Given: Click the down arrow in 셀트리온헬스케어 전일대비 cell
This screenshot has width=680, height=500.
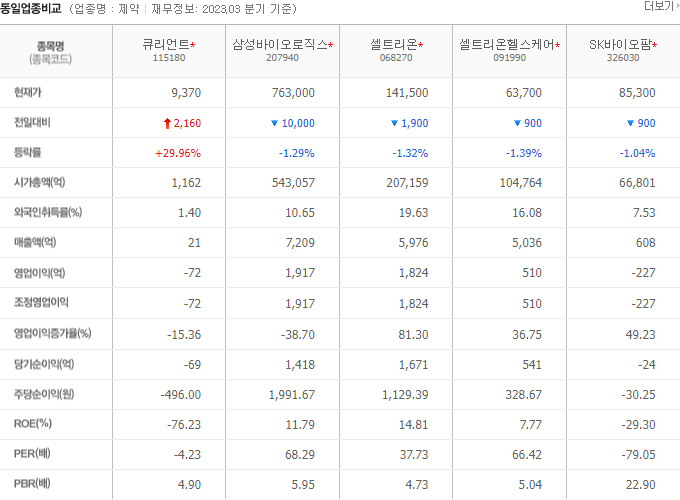Looking at the screenshot, I should [x=517, y=123].
